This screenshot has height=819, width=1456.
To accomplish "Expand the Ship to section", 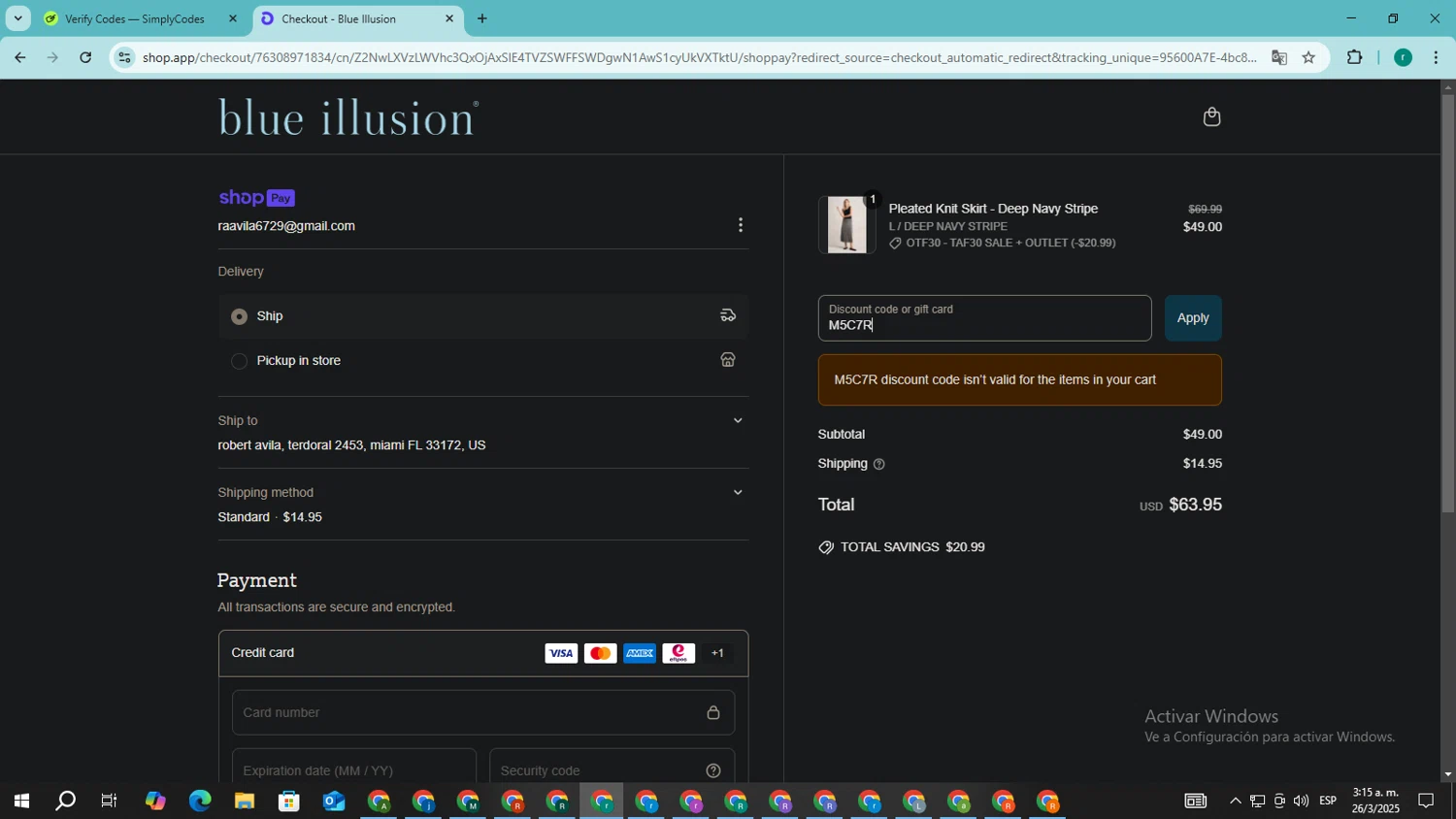I will [x=738, y=420].
